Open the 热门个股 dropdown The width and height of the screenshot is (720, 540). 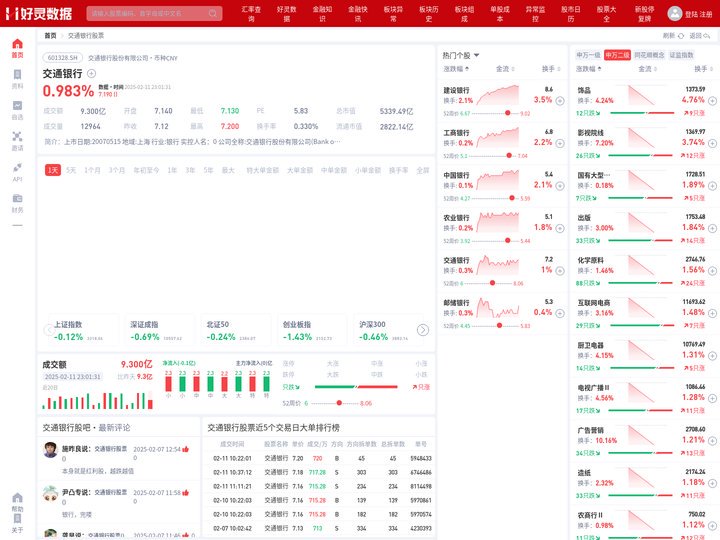(x=461, y=55)
